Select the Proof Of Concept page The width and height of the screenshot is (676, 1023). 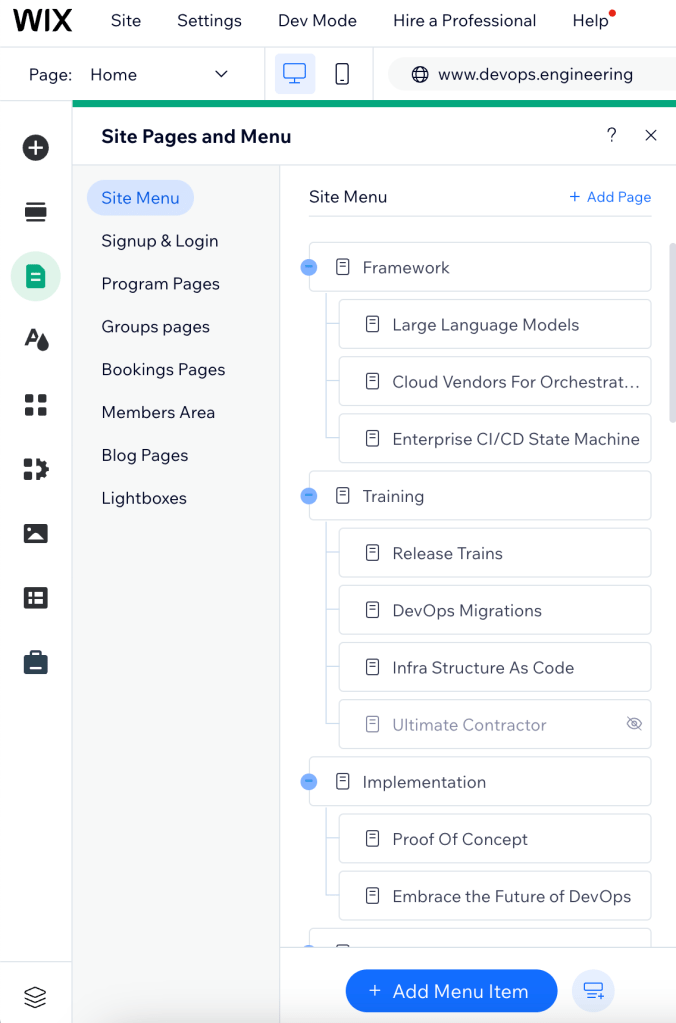tap(495, 839)
